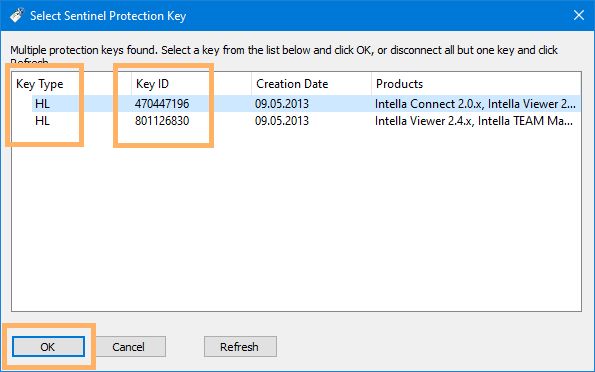Click the Sentinel key icon in title bar
This screenshot has height=372, width=595.
click(x=17, y=16)
